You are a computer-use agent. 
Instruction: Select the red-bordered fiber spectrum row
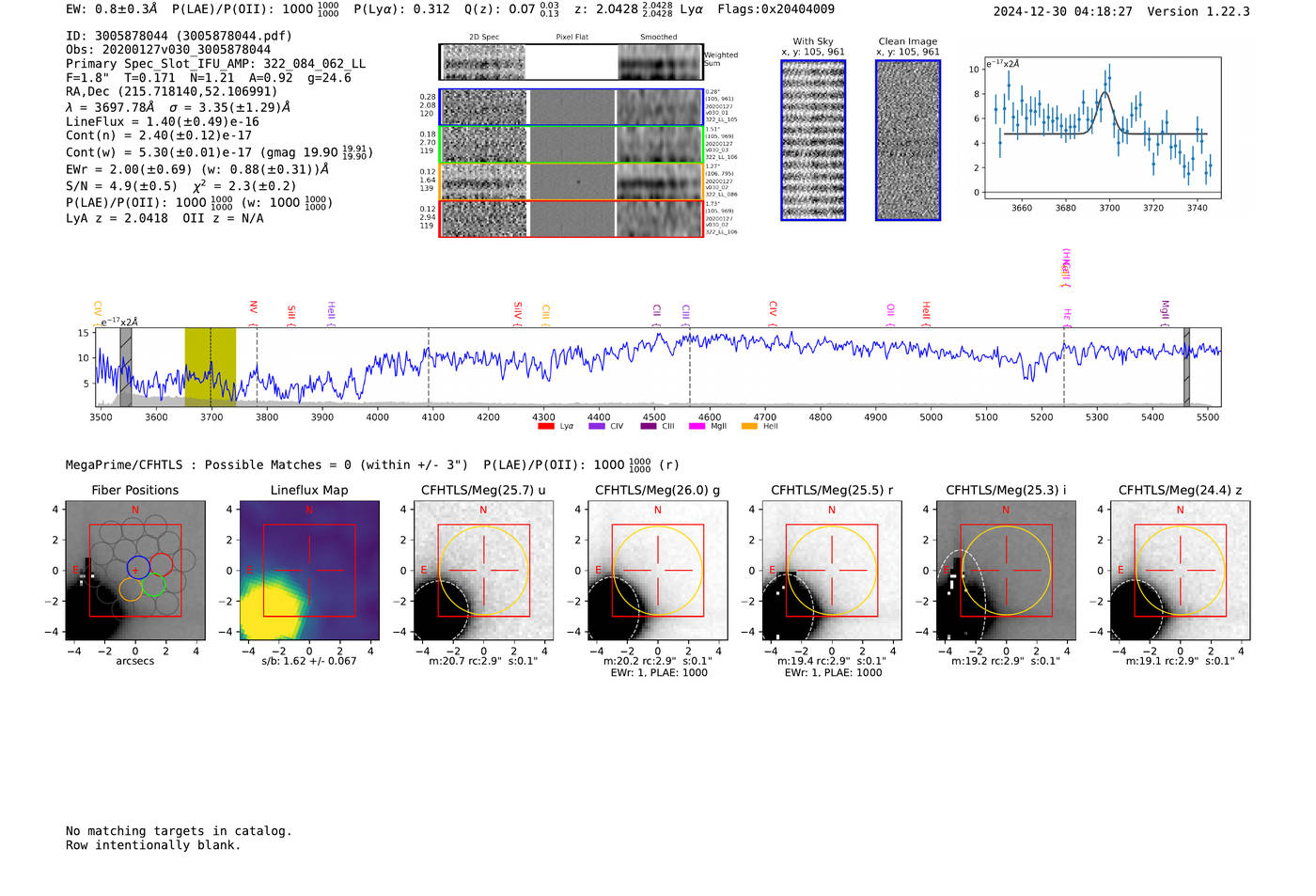[x=571, y=218]
